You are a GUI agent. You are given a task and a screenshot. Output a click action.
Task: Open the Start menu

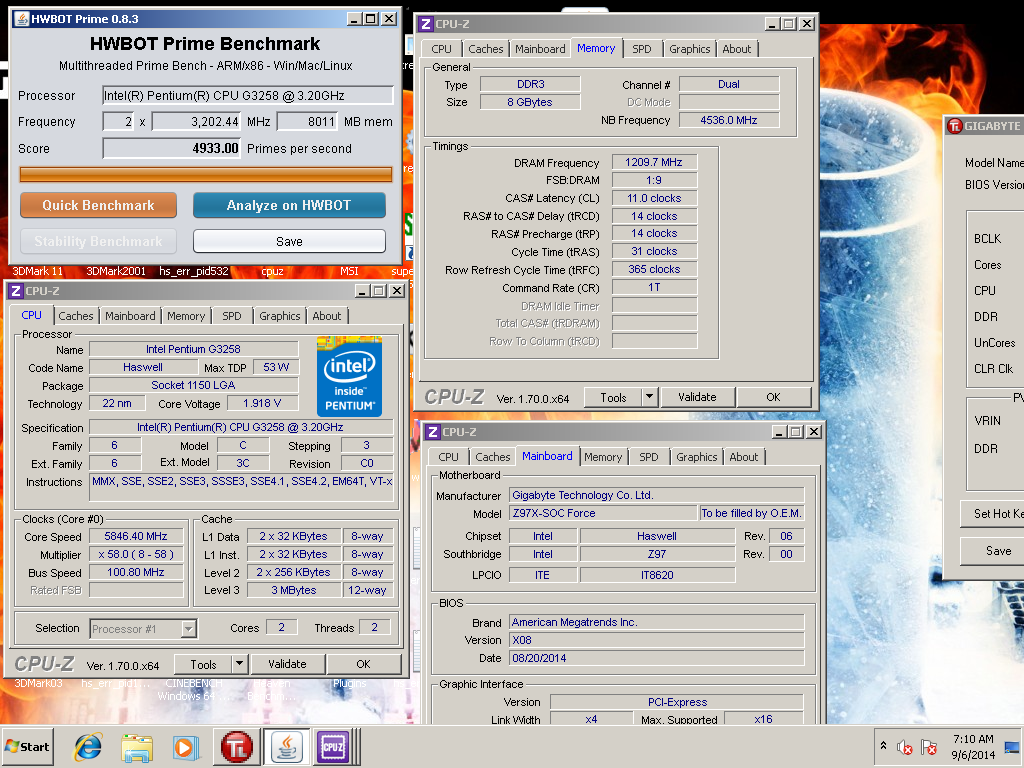click(x=27, y=746)
